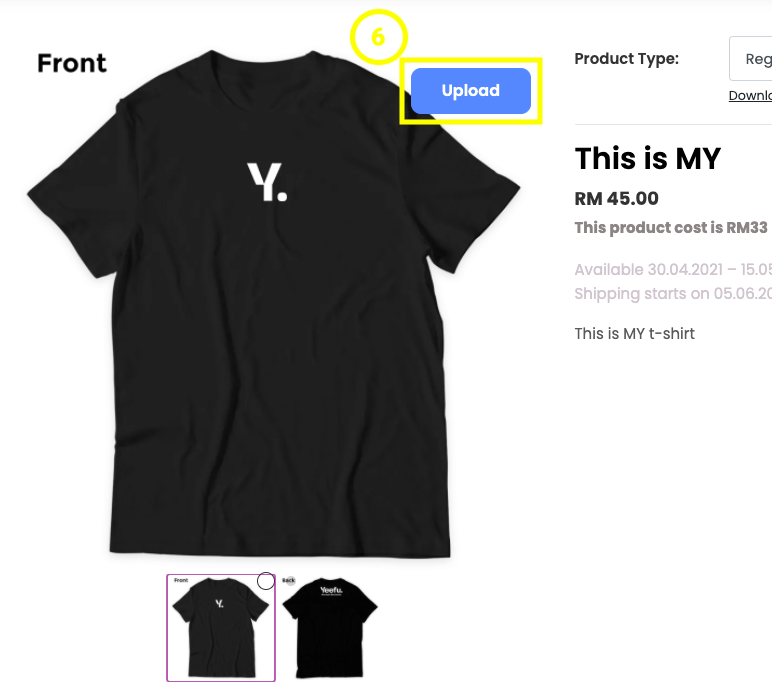Click the white Y. logo on shirt

tap(267, 182)
